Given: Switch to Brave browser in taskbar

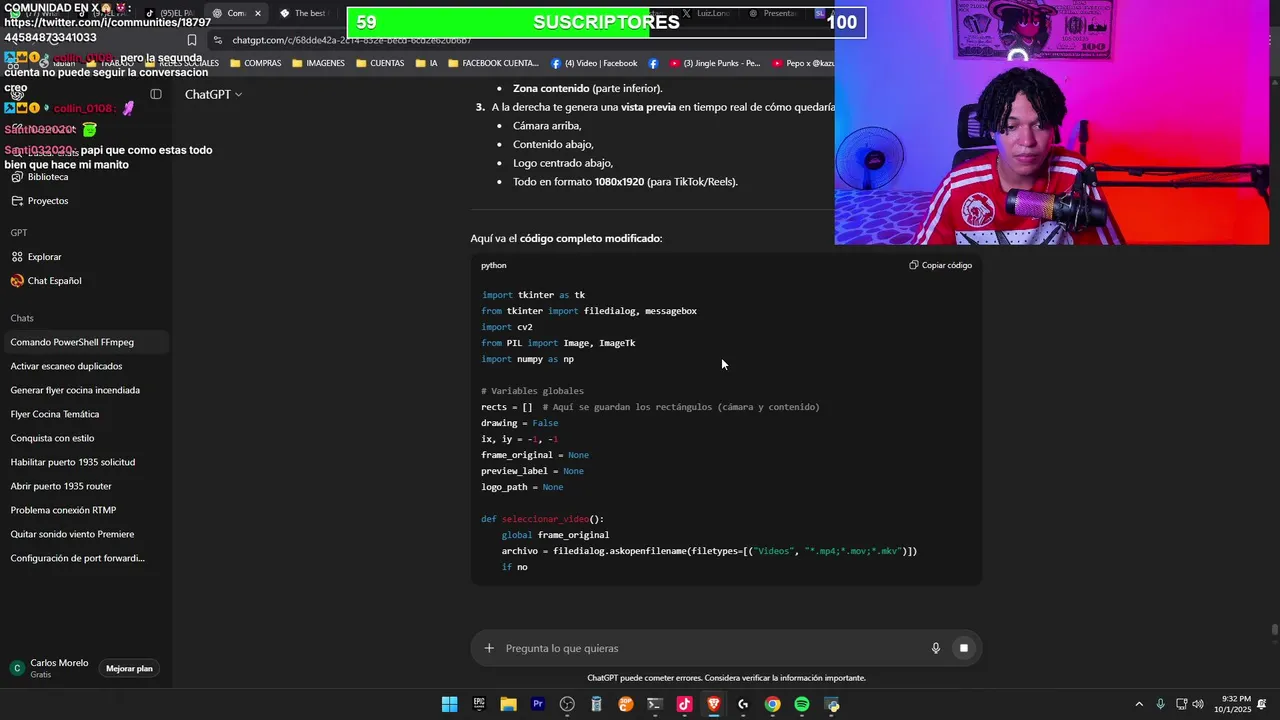Looking at the screenshot, I should click(713, 704).
